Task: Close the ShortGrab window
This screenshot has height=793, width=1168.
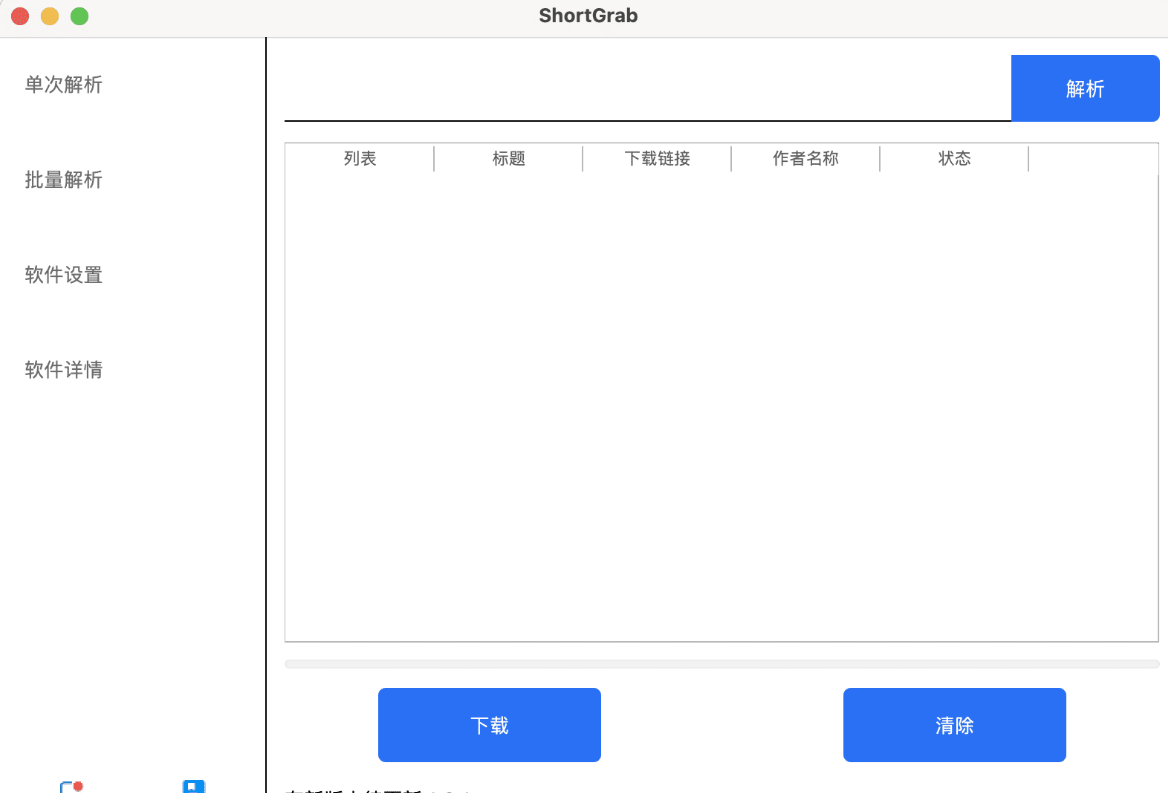Action: click(x=20, y=16)
